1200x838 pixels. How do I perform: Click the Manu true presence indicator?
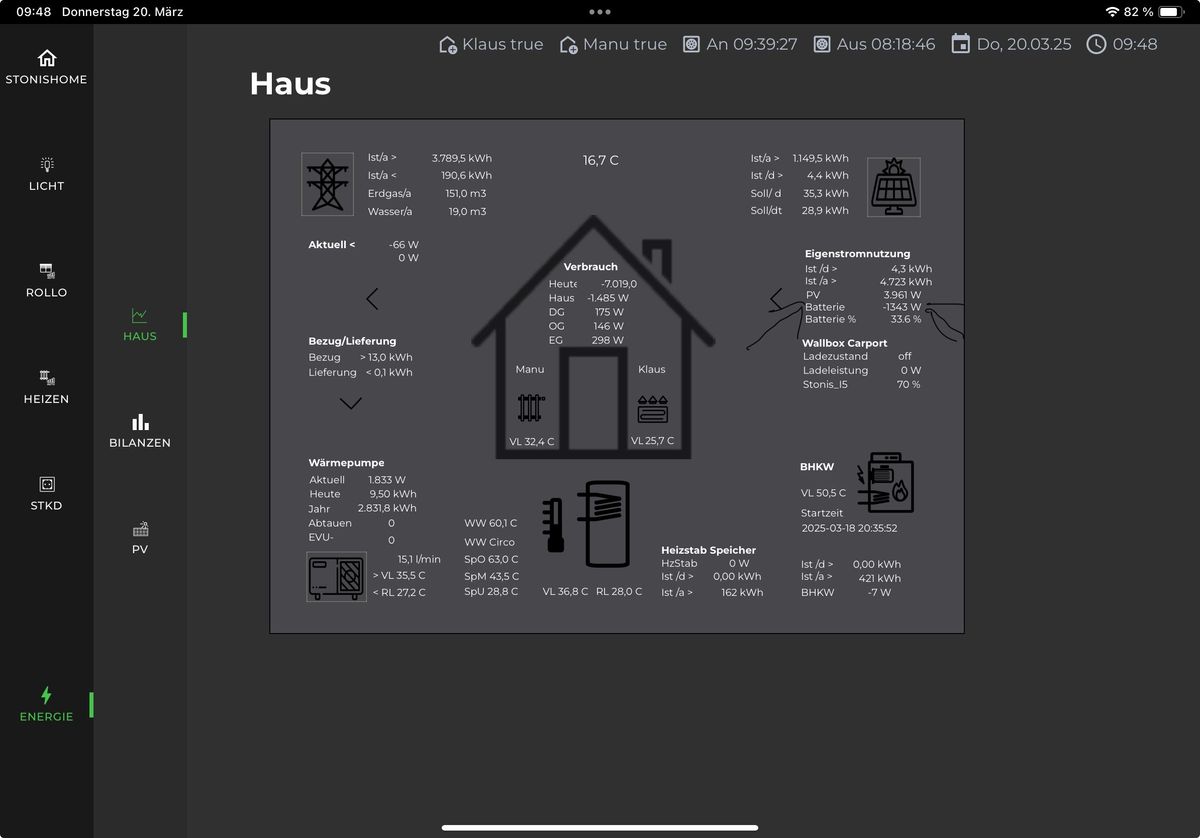(613, 44)
